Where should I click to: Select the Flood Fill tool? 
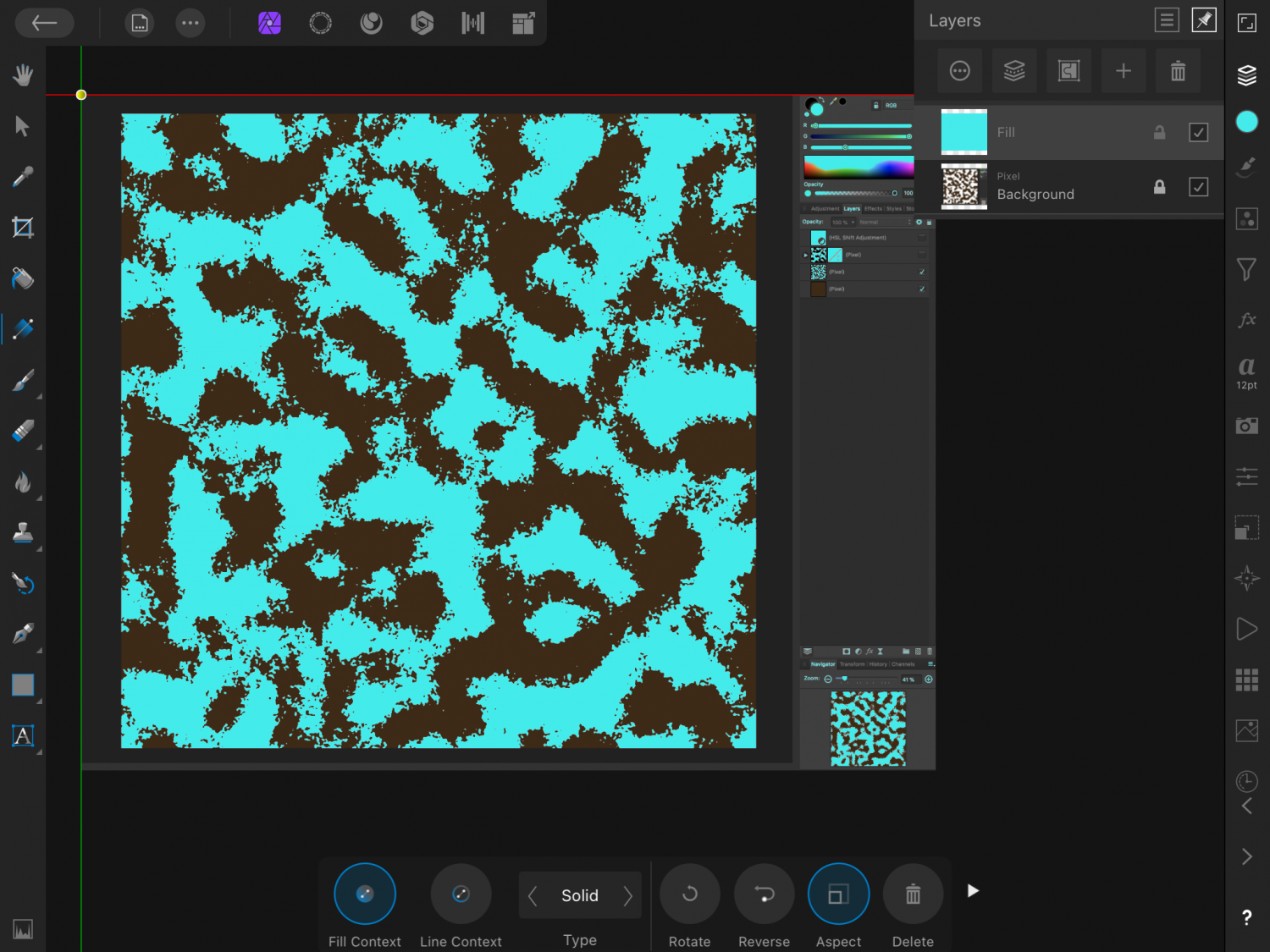23,278
